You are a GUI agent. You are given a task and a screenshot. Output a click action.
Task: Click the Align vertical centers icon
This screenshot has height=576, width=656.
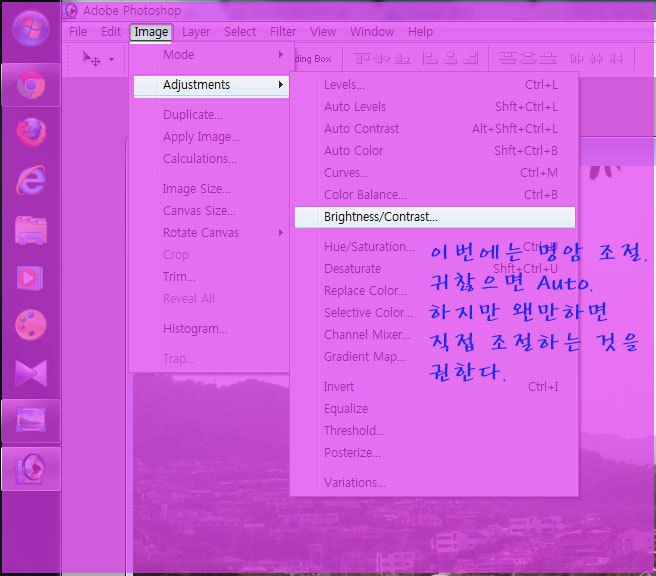384,58
